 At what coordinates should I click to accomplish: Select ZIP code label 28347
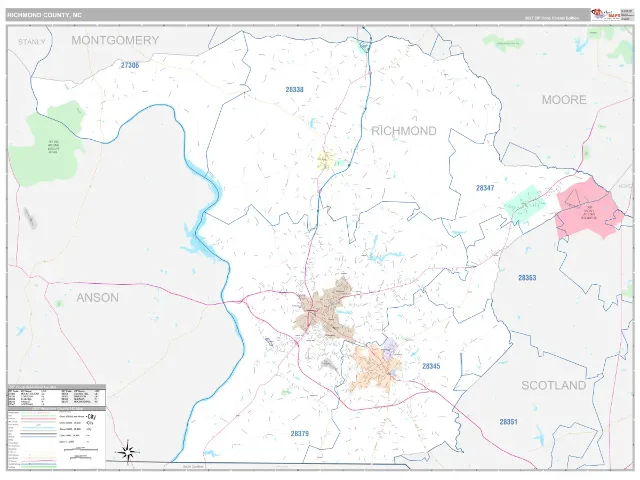click(x=485, y=188)
